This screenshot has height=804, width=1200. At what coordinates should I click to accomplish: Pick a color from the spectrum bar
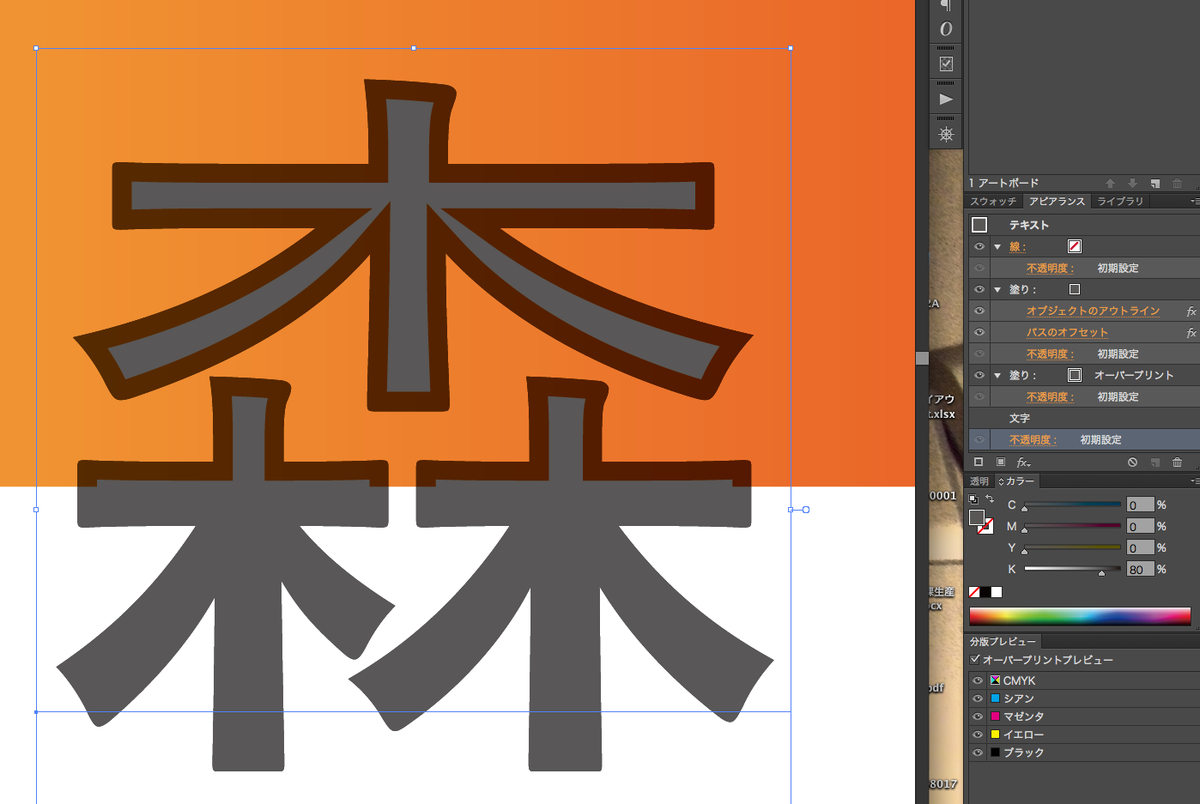click(1080, 615)
